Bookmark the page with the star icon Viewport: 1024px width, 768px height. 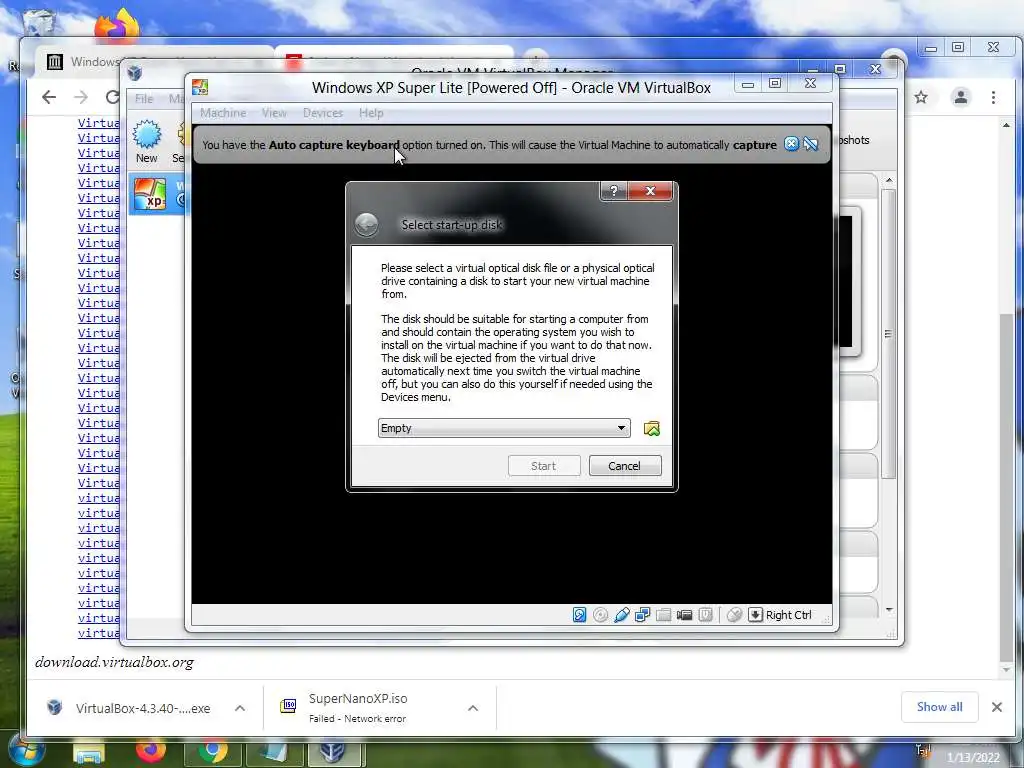click(921, 97)
